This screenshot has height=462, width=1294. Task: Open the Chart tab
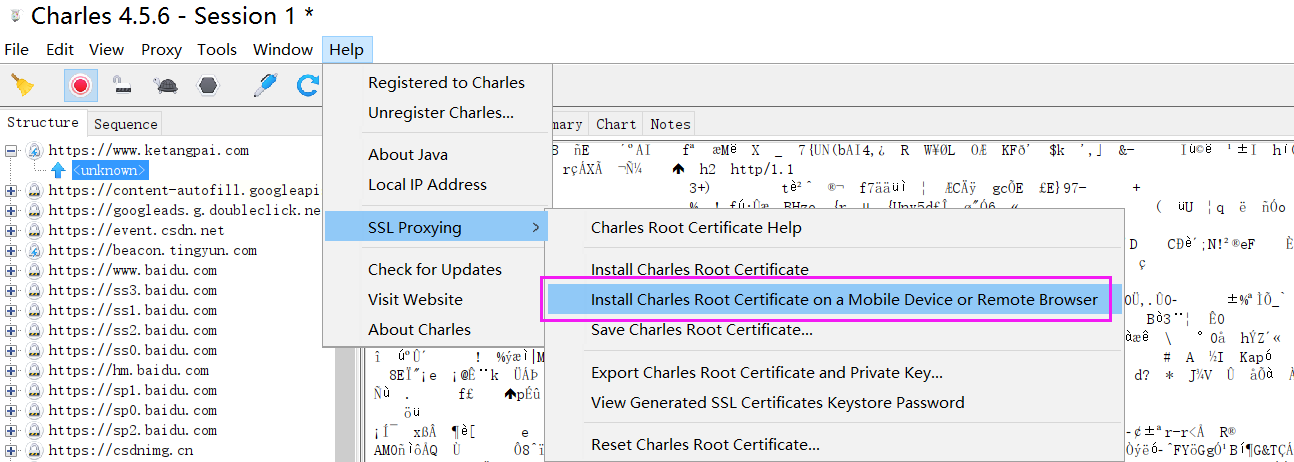pos(616,124)
